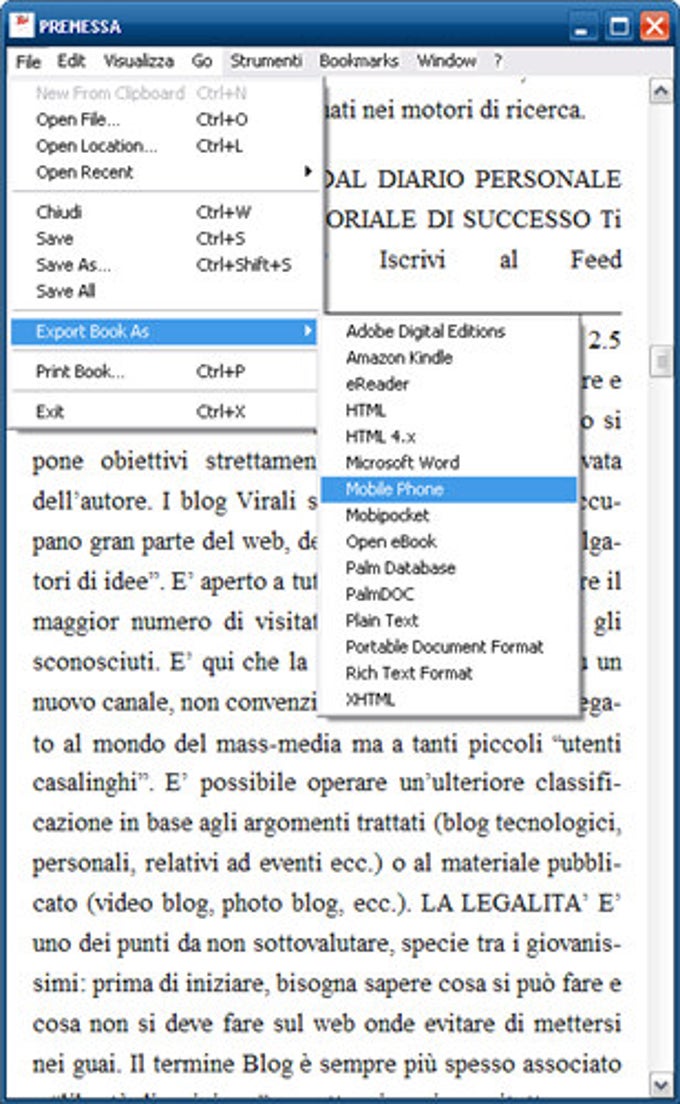This screenshot has height=1104, width=680.
Task: Export as eReader format
Action: (448, 384)
